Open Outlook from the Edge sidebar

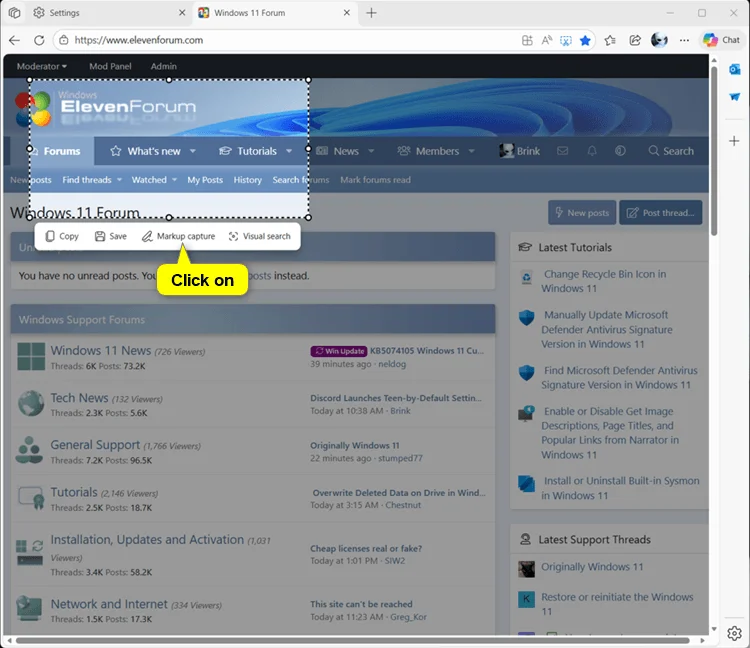coord(735,70)
